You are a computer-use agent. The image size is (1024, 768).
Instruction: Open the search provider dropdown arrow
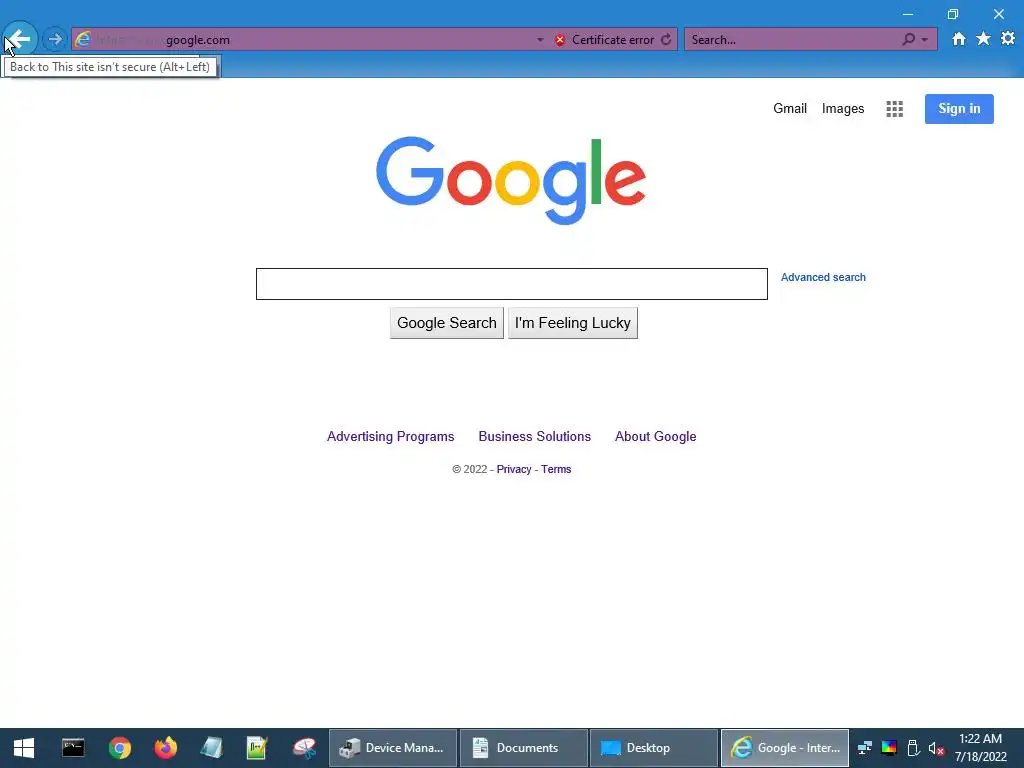coord(925,40)
